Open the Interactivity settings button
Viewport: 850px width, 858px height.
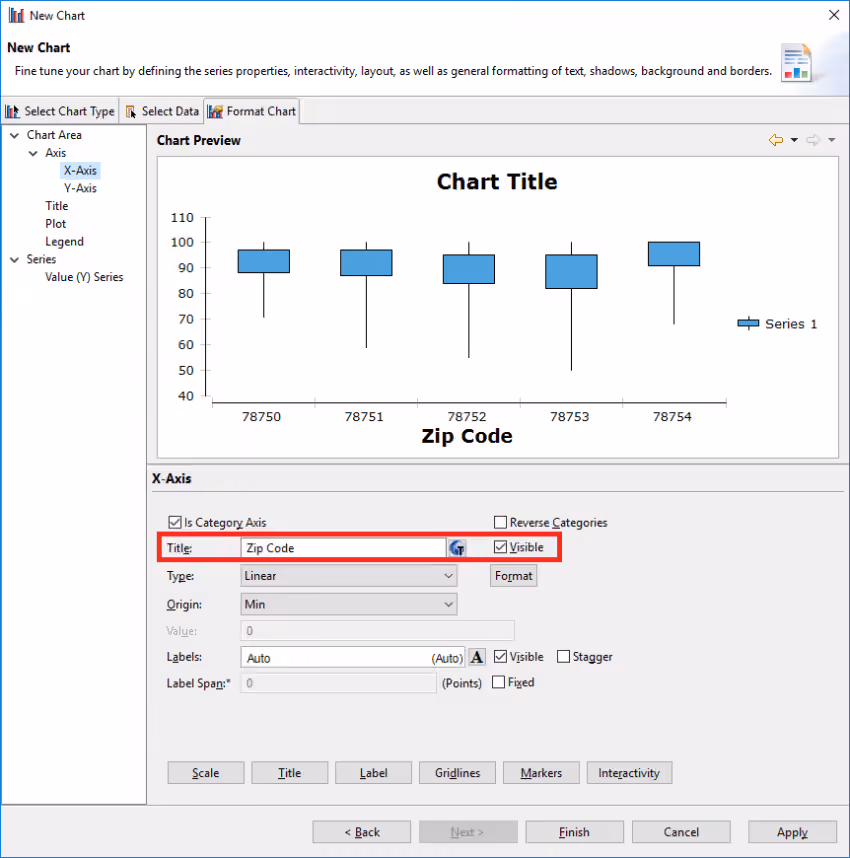(629, 773)
